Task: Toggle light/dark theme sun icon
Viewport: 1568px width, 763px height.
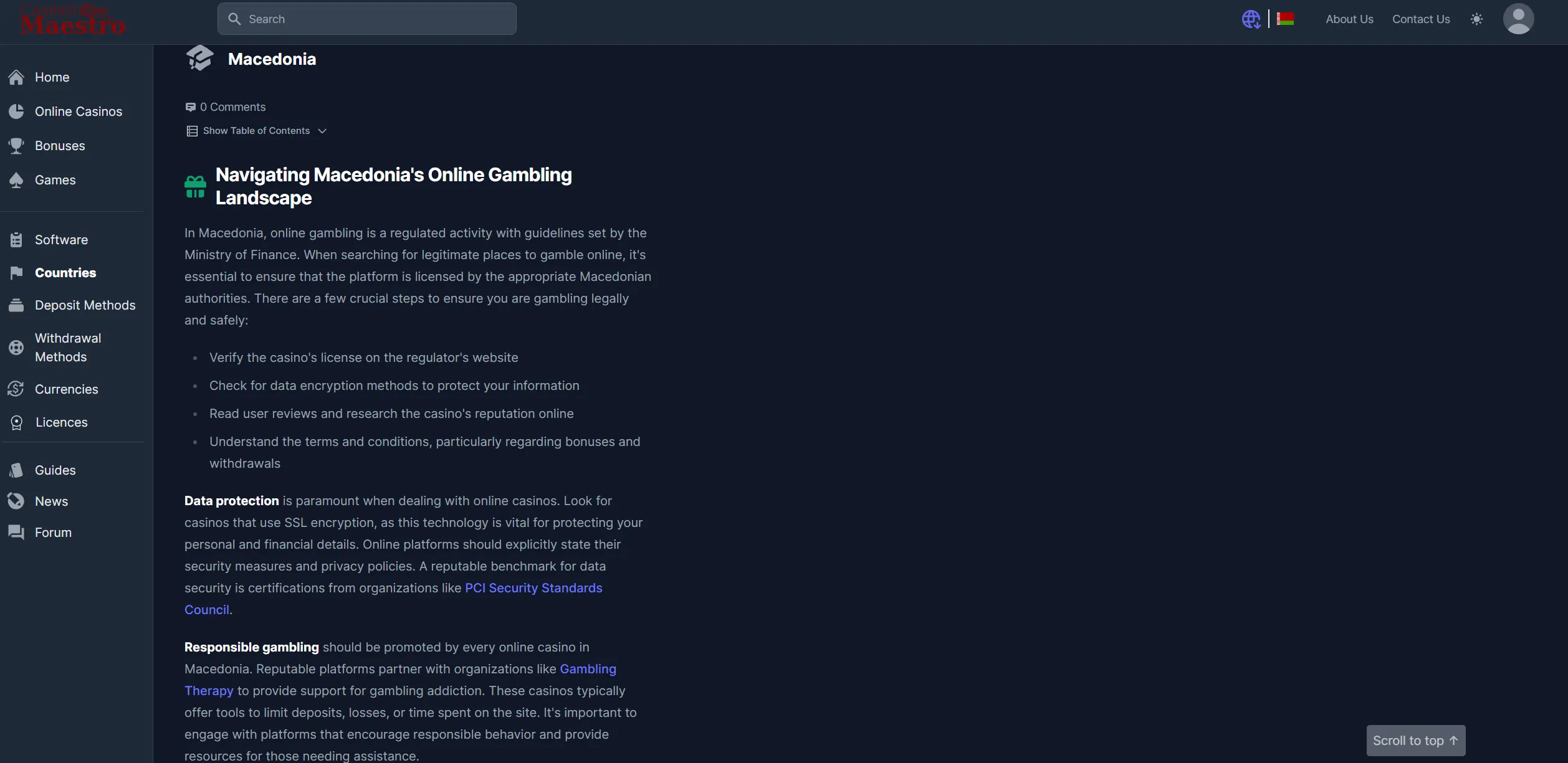Action: point(1476,19)
